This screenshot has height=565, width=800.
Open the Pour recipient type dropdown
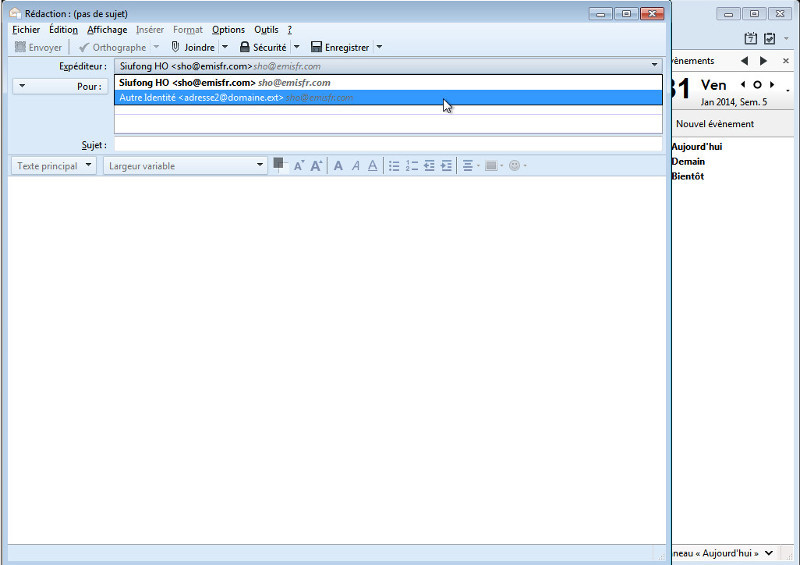(x=61, y=87)
